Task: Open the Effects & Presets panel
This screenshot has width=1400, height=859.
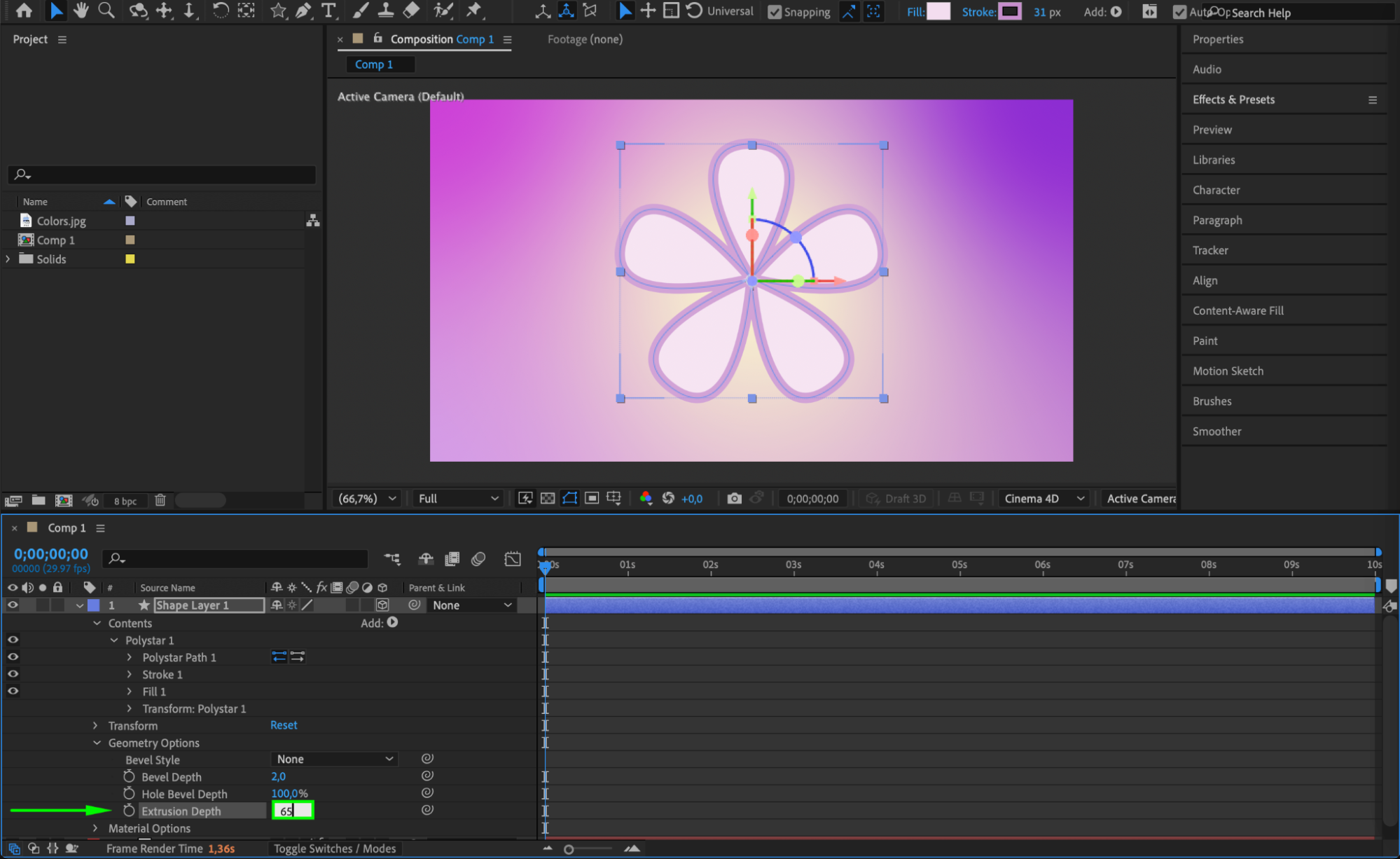Action: coord(1233,99)
